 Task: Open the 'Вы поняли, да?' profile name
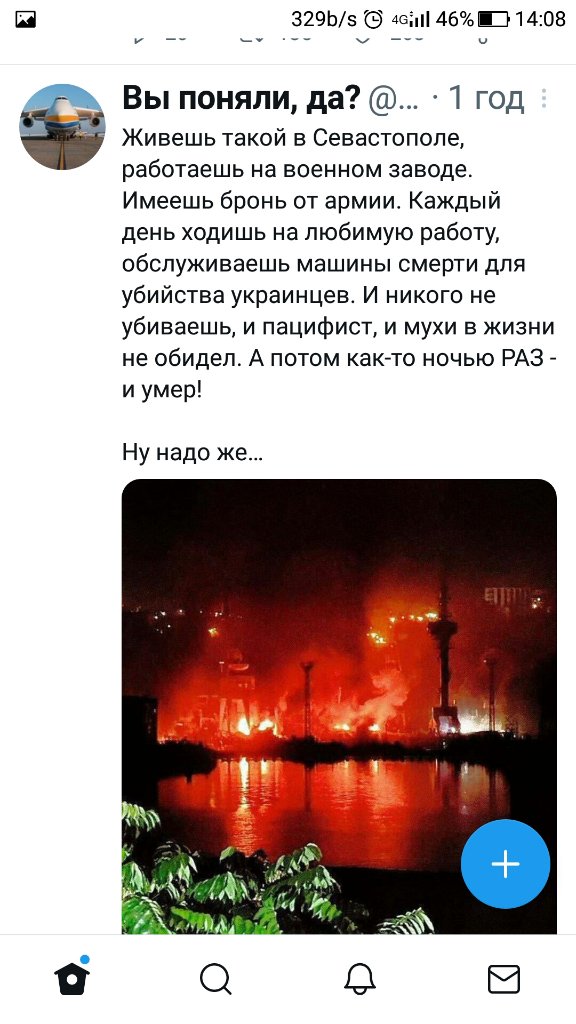tap(242, 99)
